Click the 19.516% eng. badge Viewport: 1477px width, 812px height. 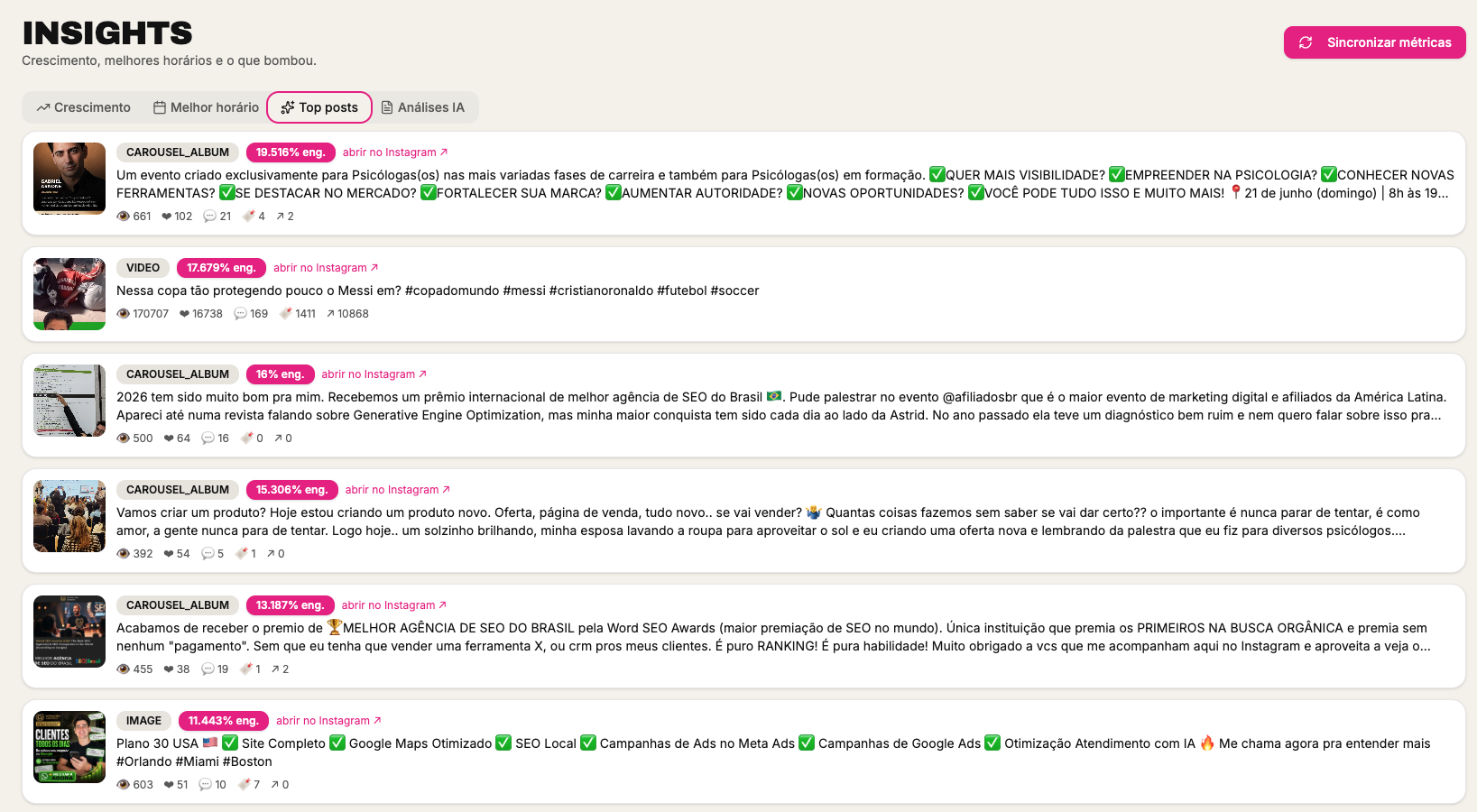click(x=291, y=152)
